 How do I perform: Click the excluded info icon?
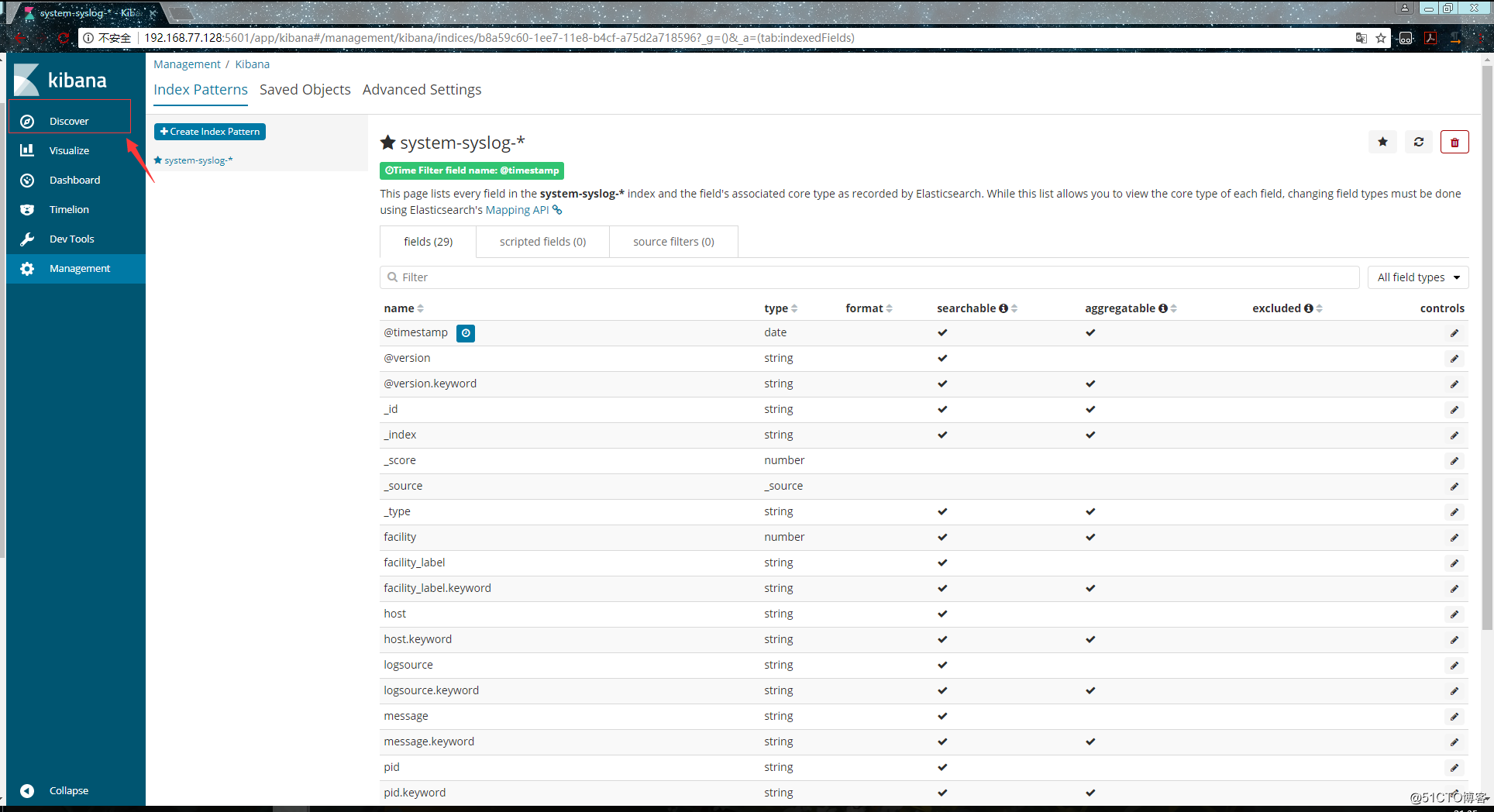(x=1309, y=308)
